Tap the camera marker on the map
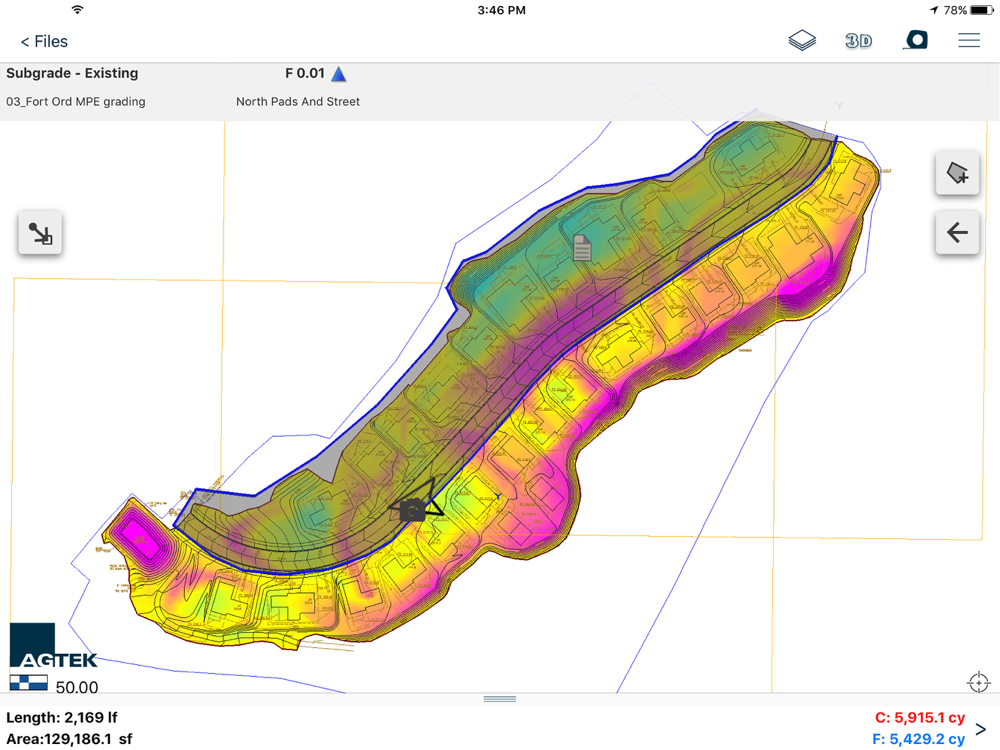 pyautogui.click(x=413, y=511)
